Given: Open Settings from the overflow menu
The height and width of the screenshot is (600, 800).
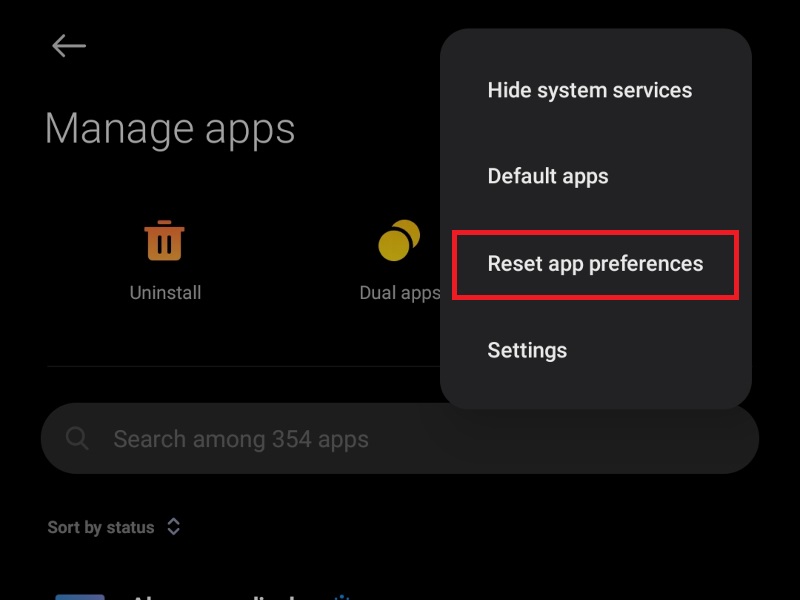Looking at the screenshot, I should point(527,351).
